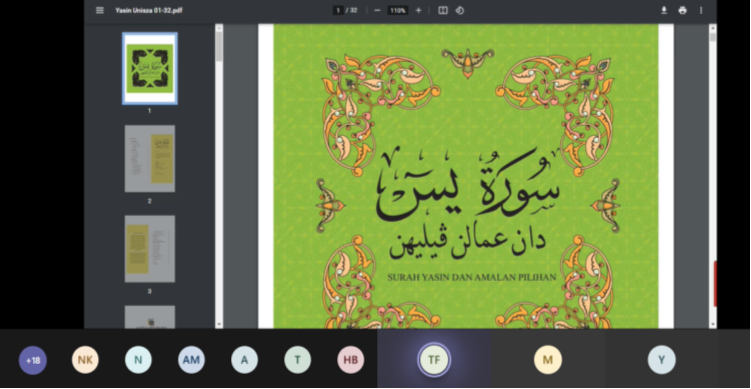Click the active speaker TF avatar

(434, 360)
